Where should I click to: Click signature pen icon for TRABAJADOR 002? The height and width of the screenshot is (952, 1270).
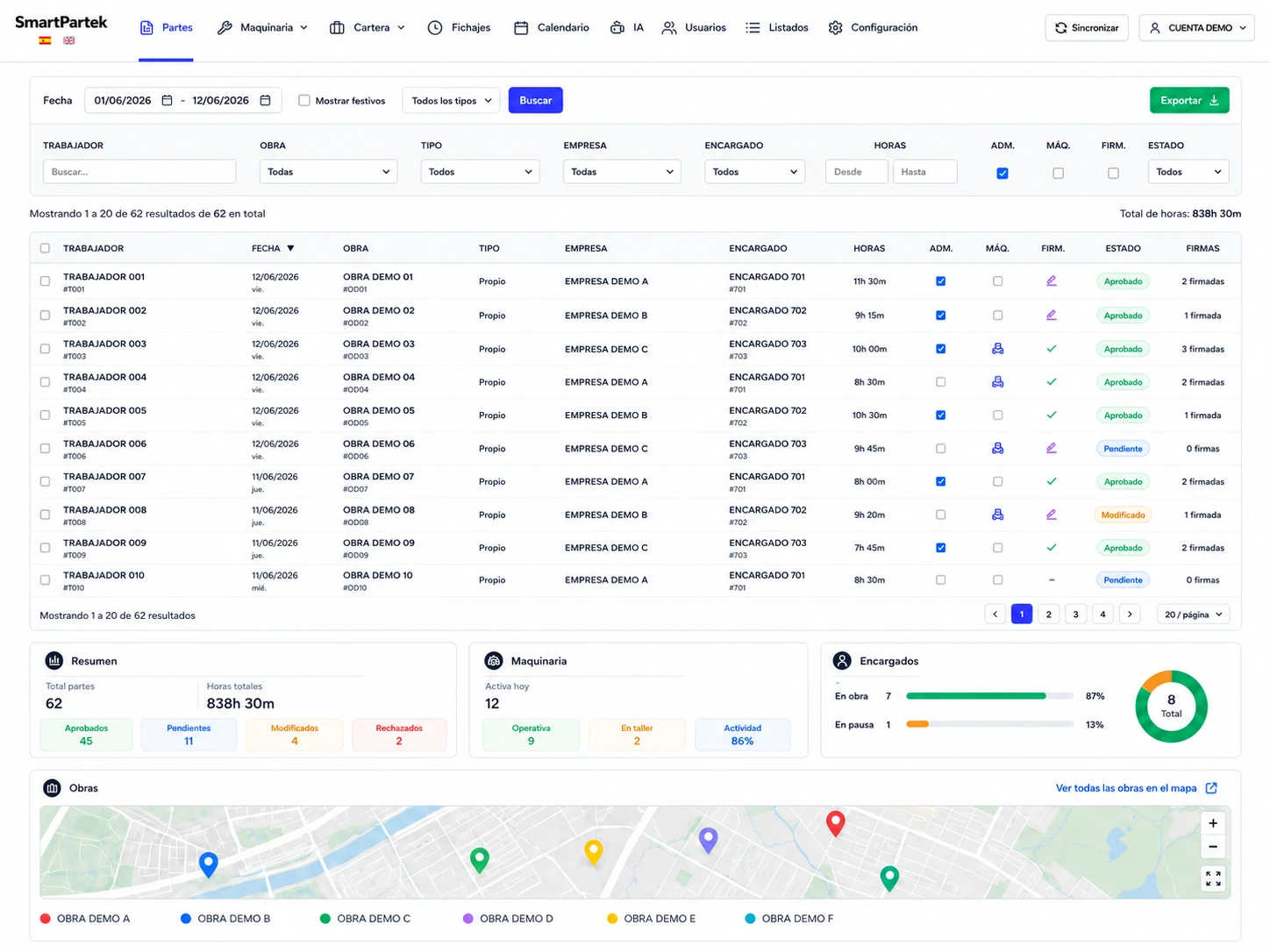[1052, 316]
